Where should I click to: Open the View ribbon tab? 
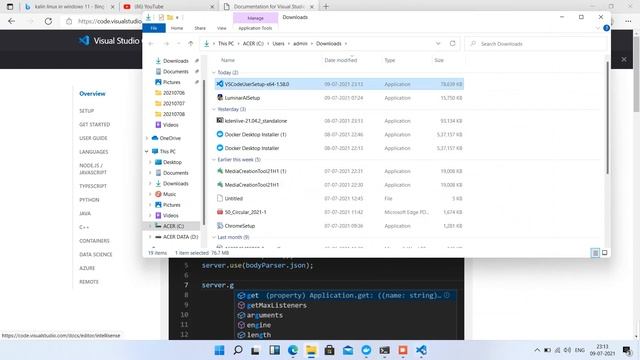point(222,28)
